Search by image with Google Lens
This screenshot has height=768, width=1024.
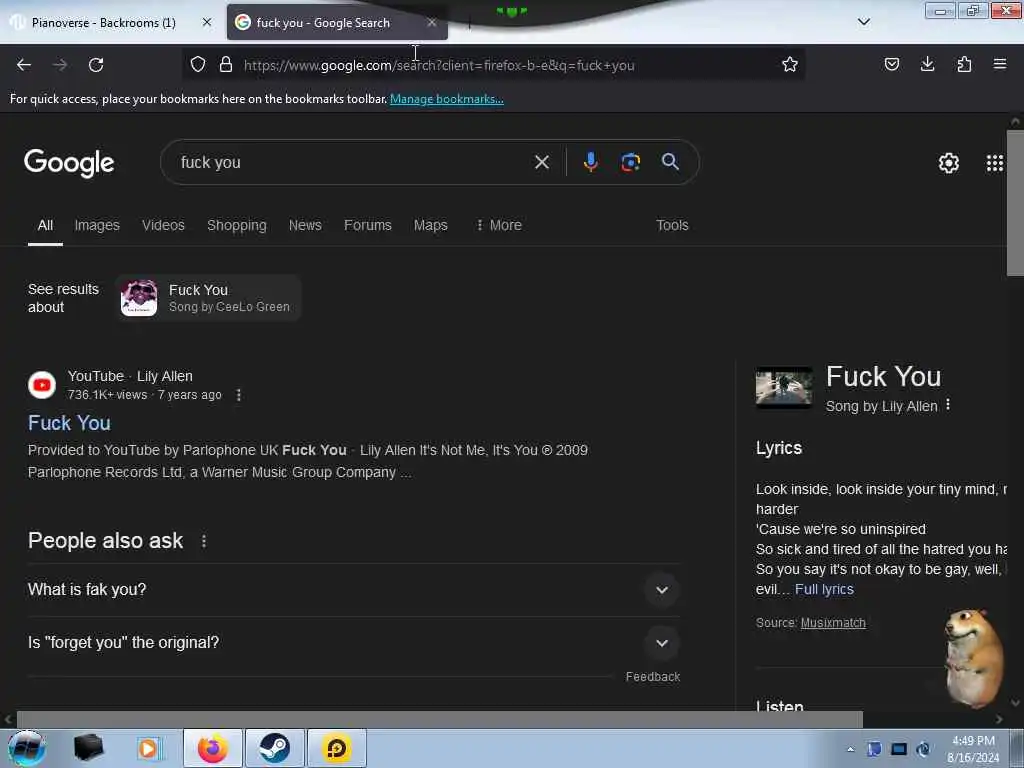pyautogui.click(x=630, y=162)
